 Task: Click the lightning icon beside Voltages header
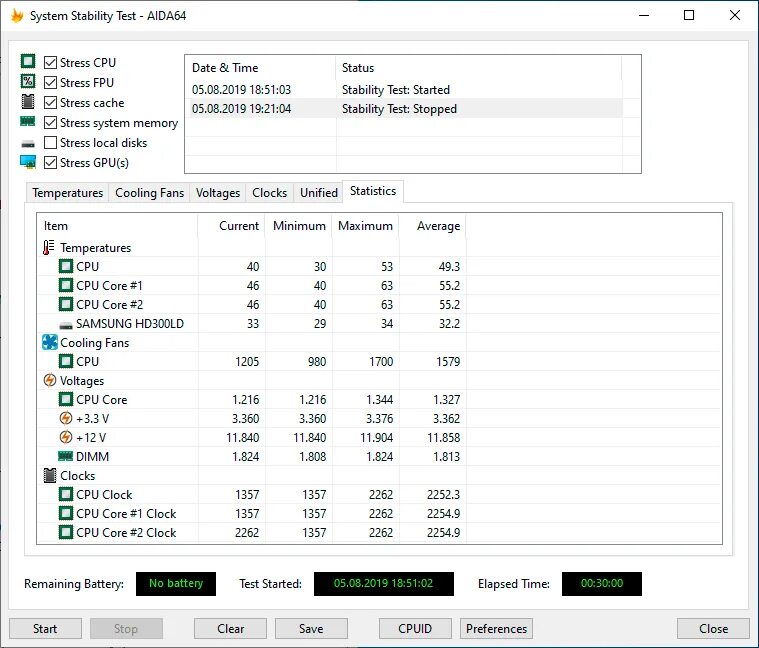click(x=50, y=380)
